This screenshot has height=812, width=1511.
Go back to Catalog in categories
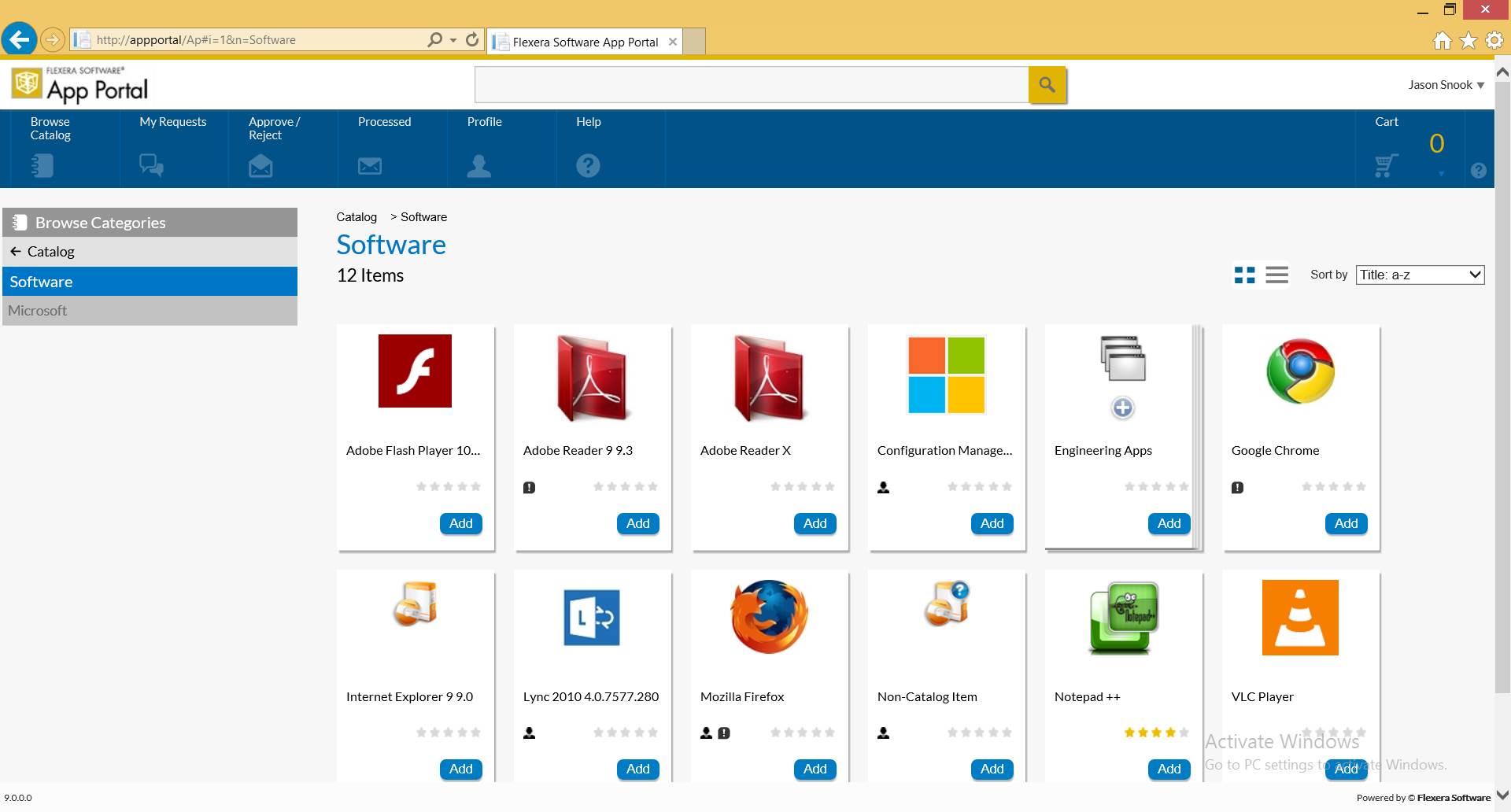pos(150,252)
